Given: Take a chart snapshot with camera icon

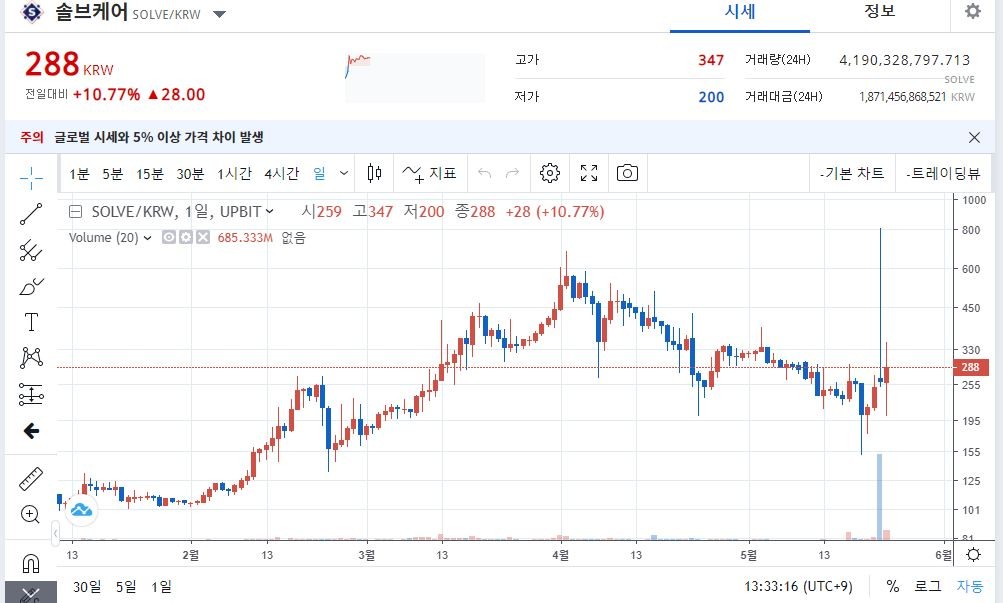Looking at the screenshot, I should click(x=627, y=173).
